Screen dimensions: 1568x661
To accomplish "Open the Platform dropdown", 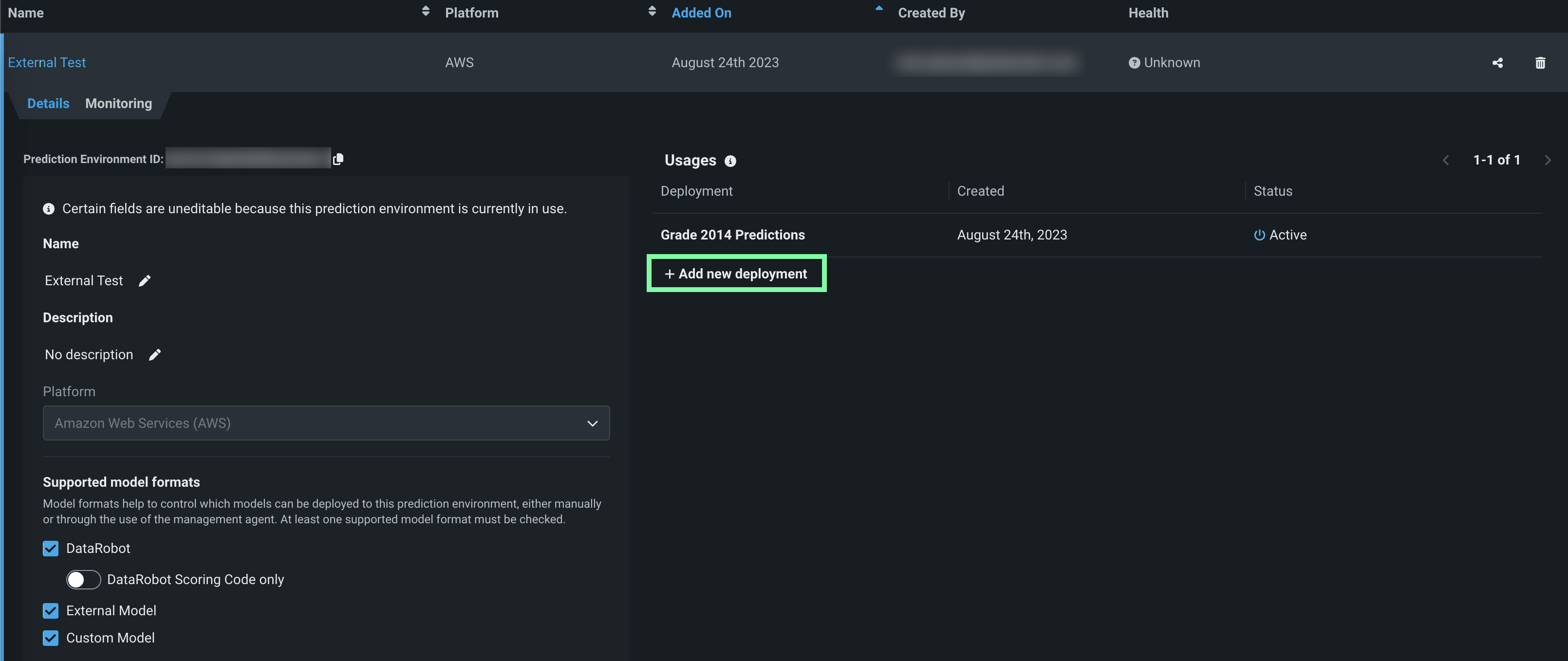I will point(326,423).
